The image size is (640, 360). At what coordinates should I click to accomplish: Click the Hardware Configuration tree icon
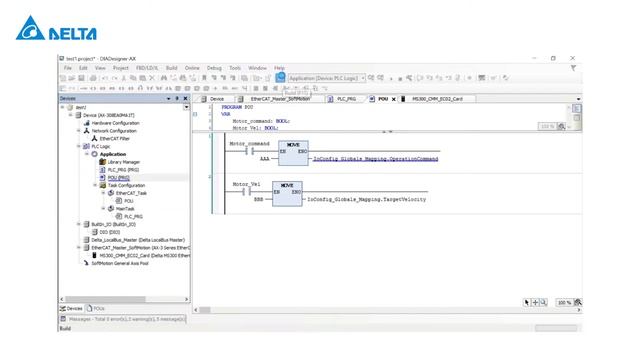(x=87, y=123)
